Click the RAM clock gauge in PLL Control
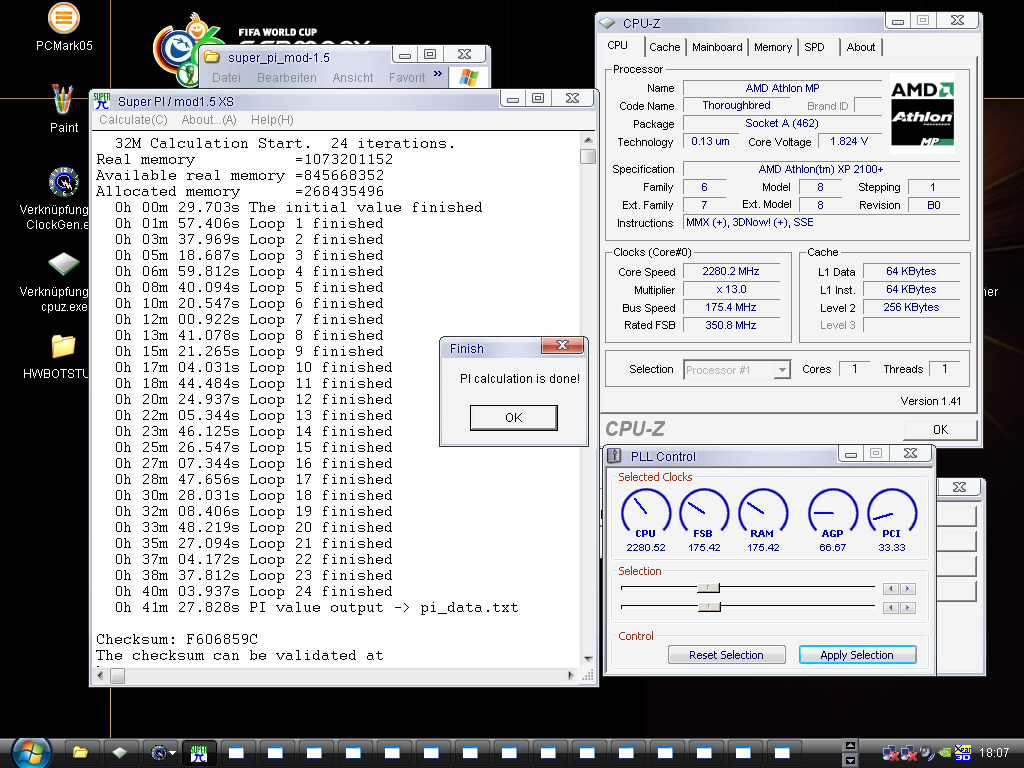This screenshot has width=1024, height=768. (763, 513)
